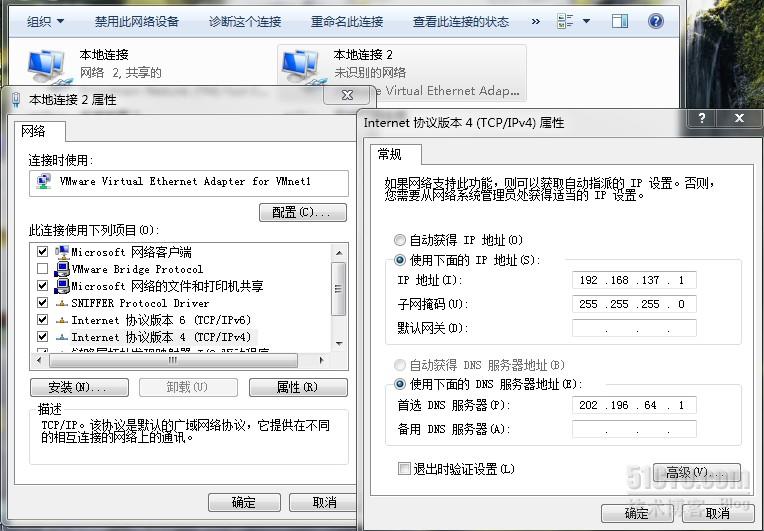The image size is (764, 531).
Task: Click the VMware adapter icon in 连接时使用
Action: pos(44,181)
